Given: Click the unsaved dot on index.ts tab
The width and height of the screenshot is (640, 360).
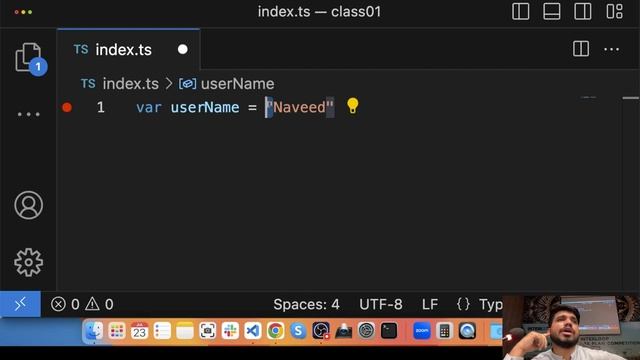Looking at the screenshot, I should pos(182,49).
